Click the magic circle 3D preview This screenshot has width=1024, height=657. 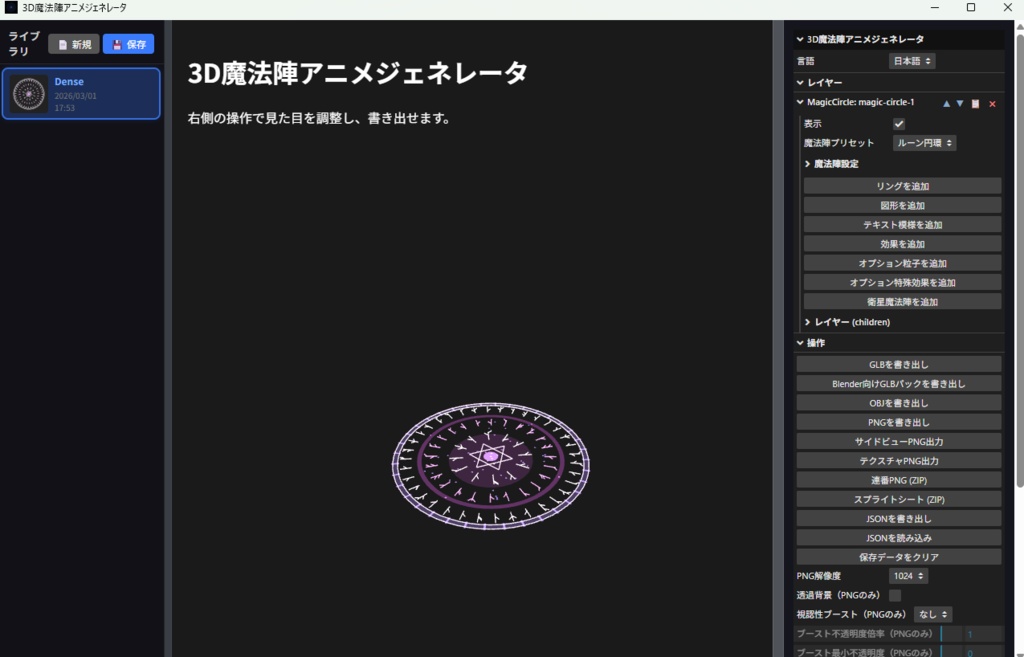point(490,466)
